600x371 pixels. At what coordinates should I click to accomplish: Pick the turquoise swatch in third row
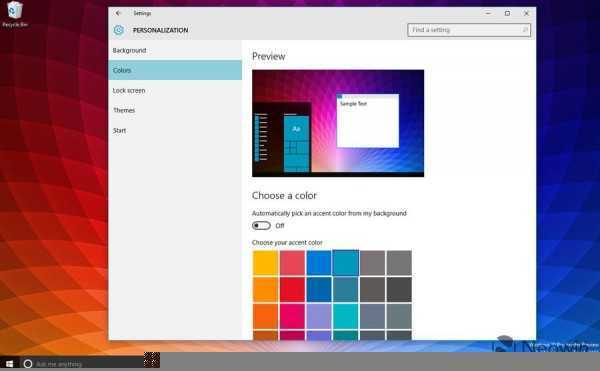(x=346, y=316)
